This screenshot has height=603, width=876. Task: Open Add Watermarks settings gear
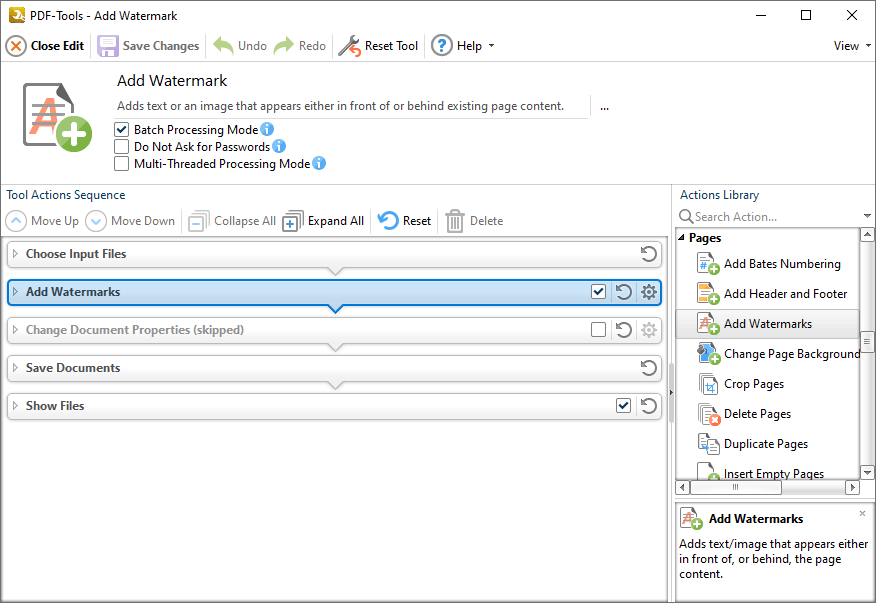point(649,292)
